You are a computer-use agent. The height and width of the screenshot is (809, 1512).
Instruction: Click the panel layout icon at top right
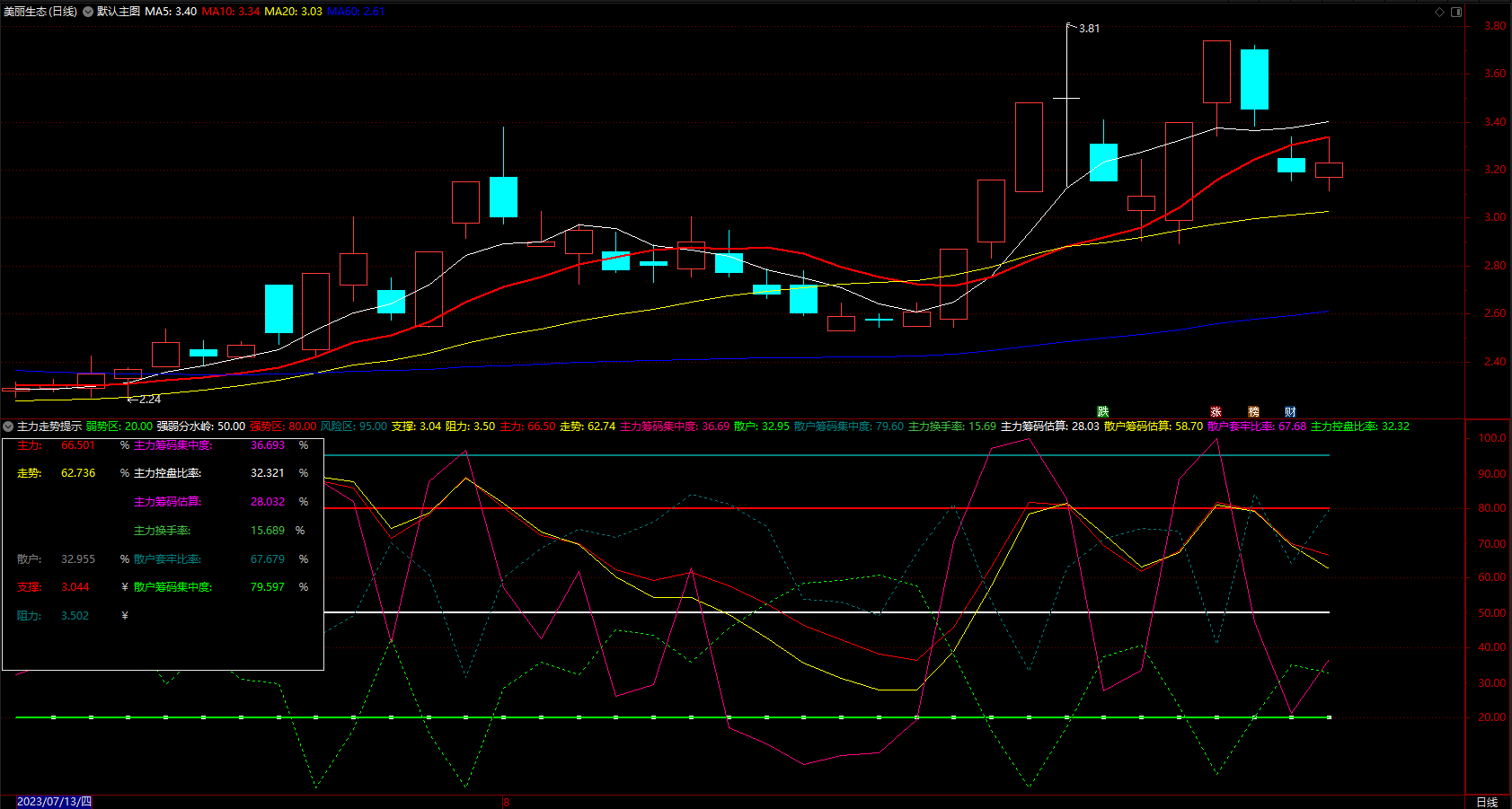click(x=1456, y=12)
